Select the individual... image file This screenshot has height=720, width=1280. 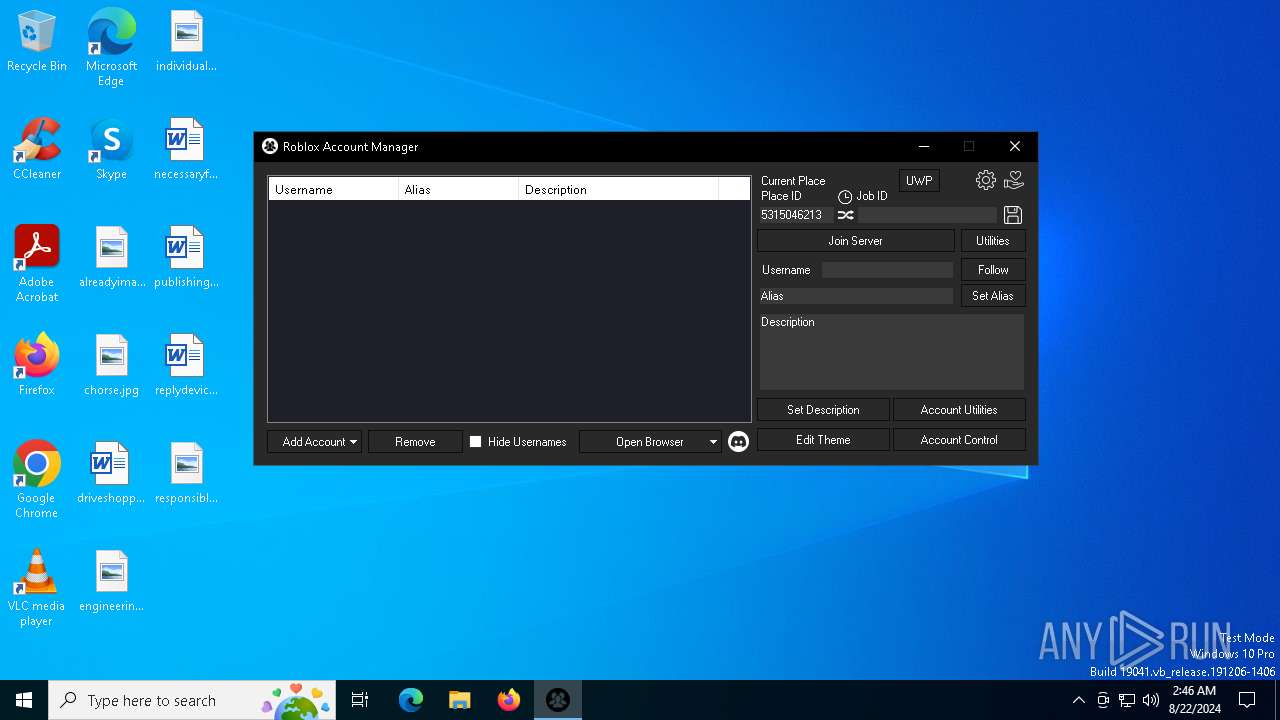pyautogui.click(x=186, y=41)
